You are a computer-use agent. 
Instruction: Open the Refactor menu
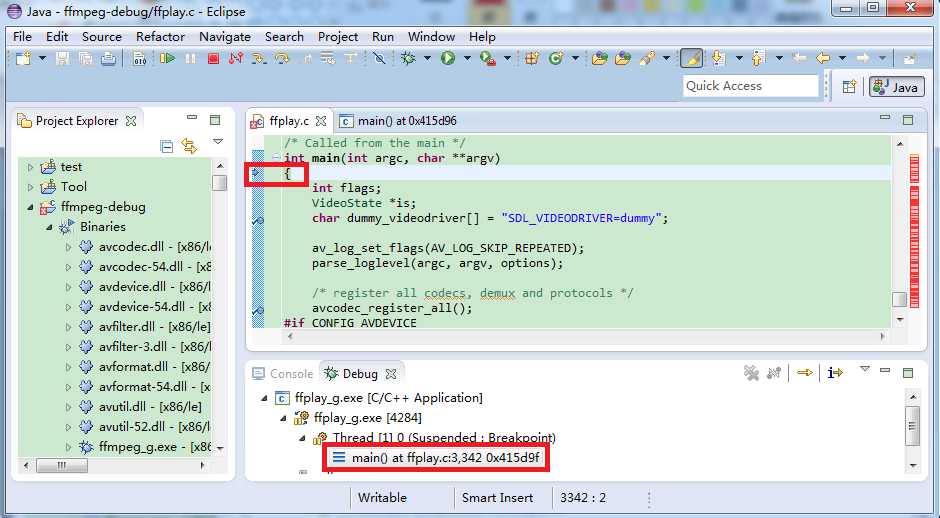[x=160, y=37]
